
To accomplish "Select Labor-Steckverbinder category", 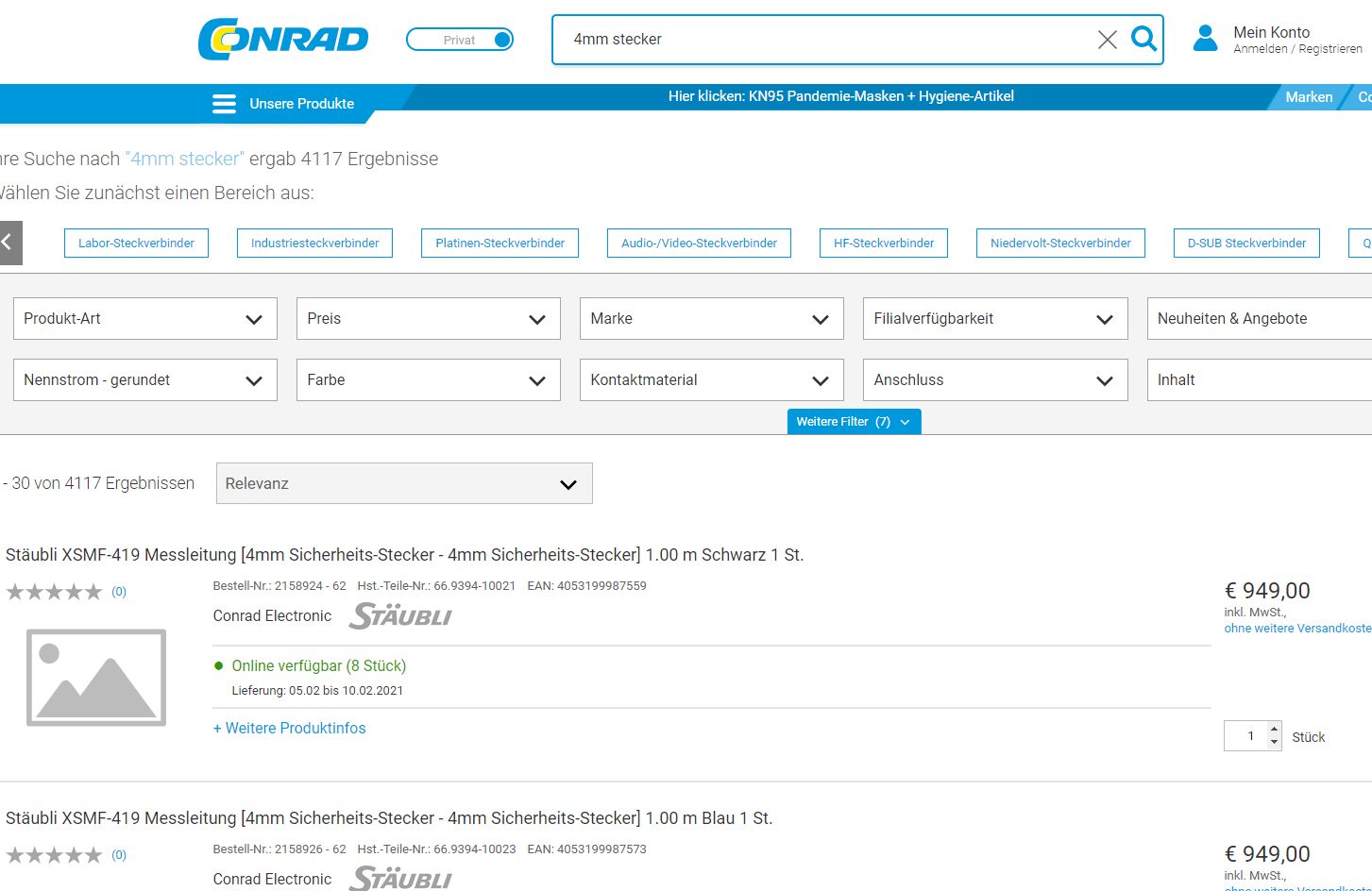I will (x=136, y=243).
